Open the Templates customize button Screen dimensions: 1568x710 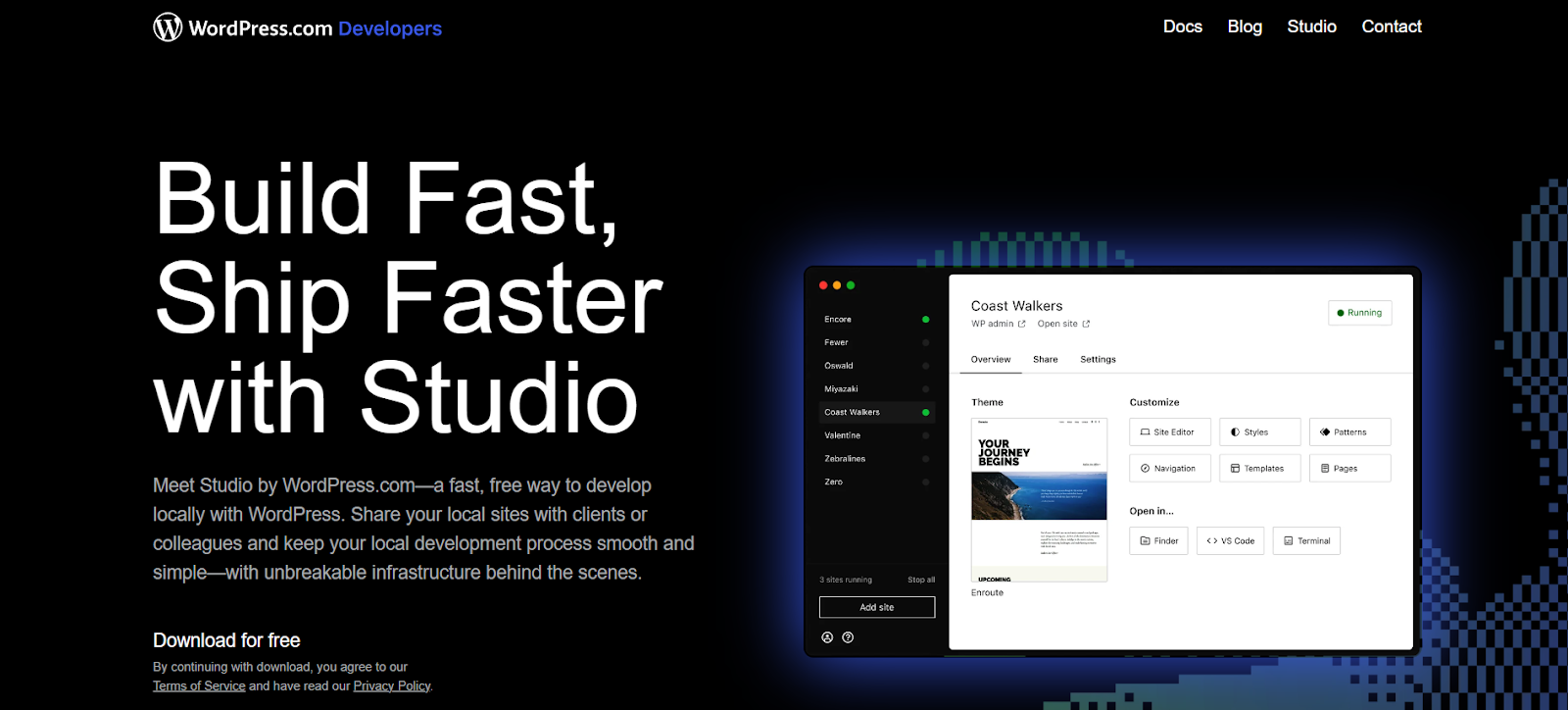(x=1260, y=469)
